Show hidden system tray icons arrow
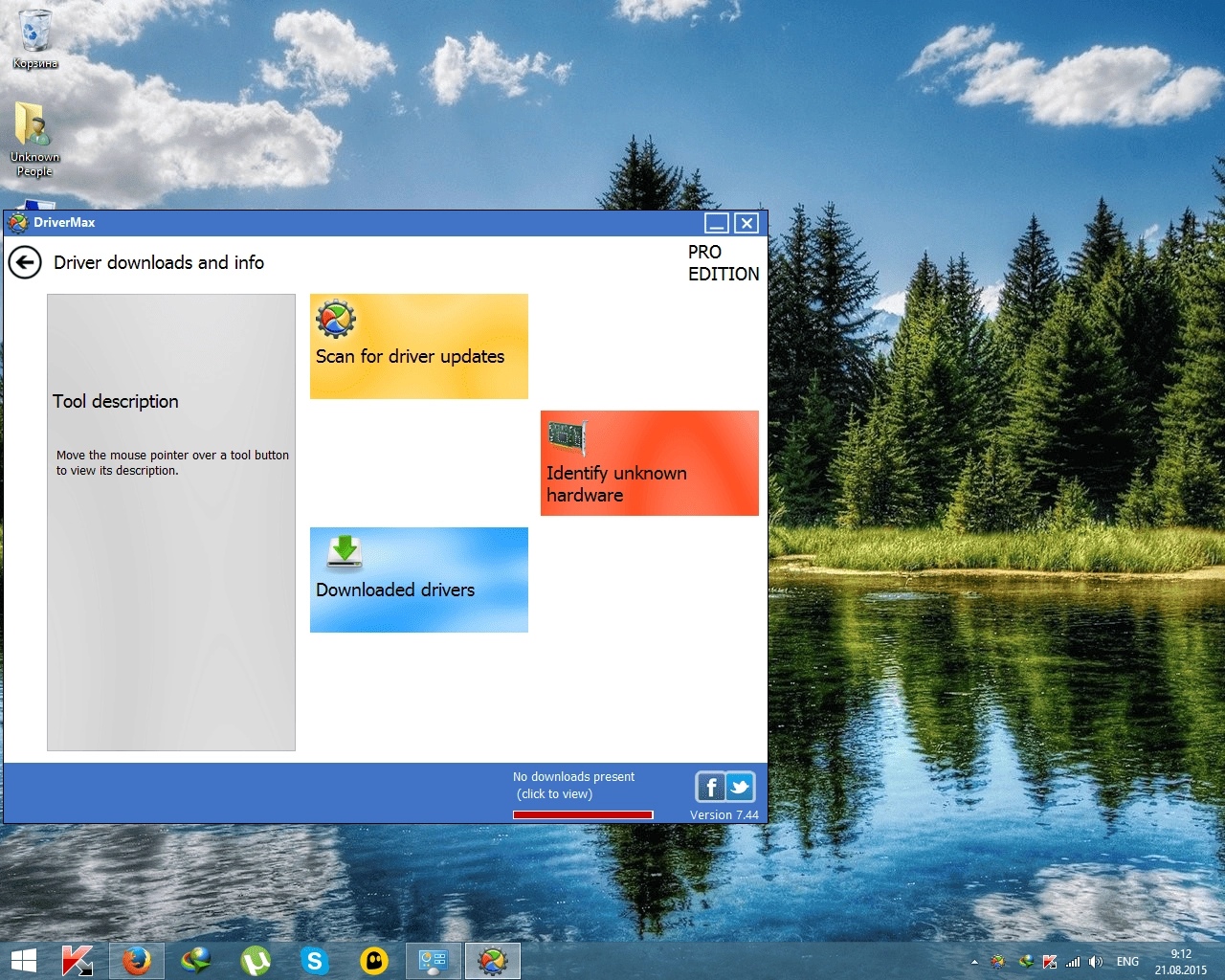1225x980 pixels. pos(974,962)
